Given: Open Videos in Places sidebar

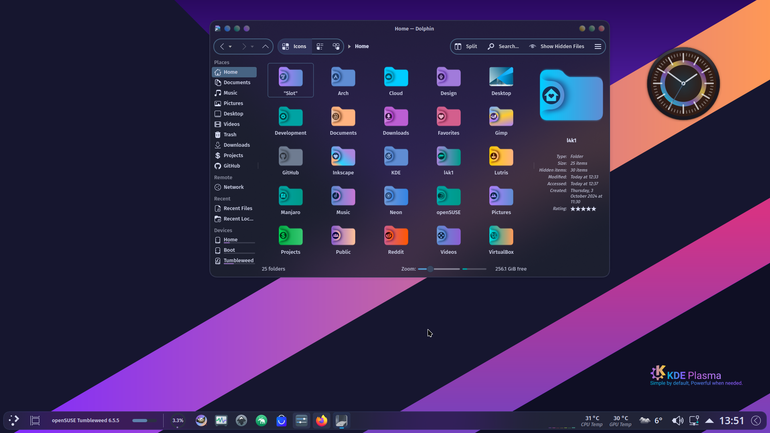Looking at the screenshot, I should point(234,124).
